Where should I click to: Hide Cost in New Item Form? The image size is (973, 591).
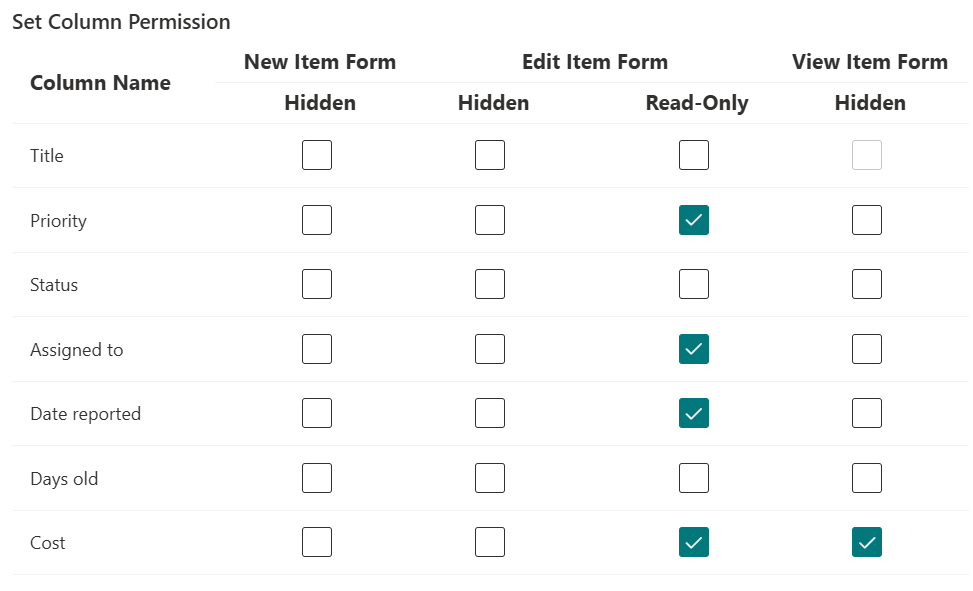pyautogui.click(x=316, y=542)
